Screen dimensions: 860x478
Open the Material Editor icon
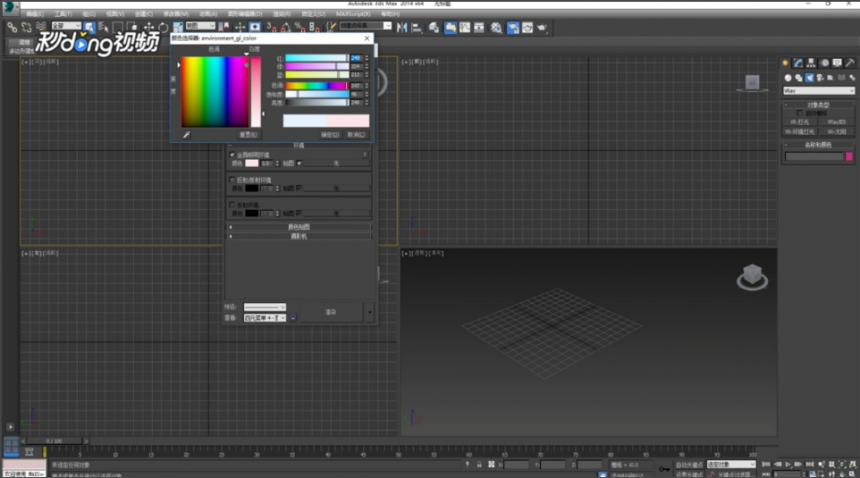point(496,27)
